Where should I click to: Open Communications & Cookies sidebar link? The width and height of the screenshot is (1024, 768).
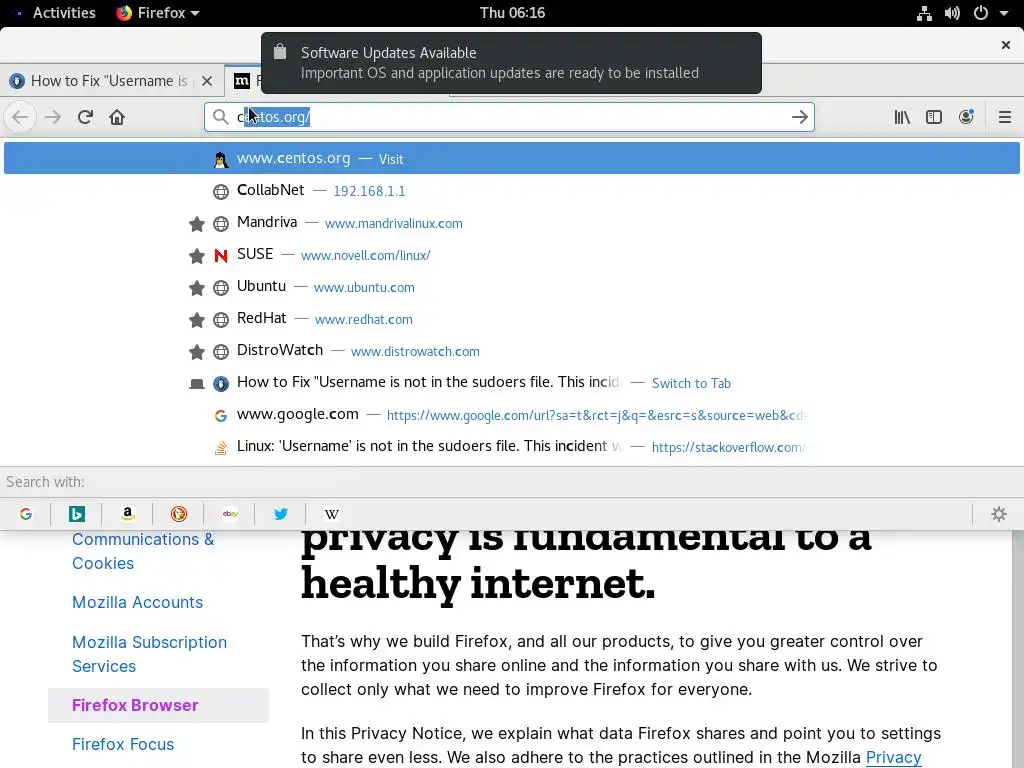[143, 551]
